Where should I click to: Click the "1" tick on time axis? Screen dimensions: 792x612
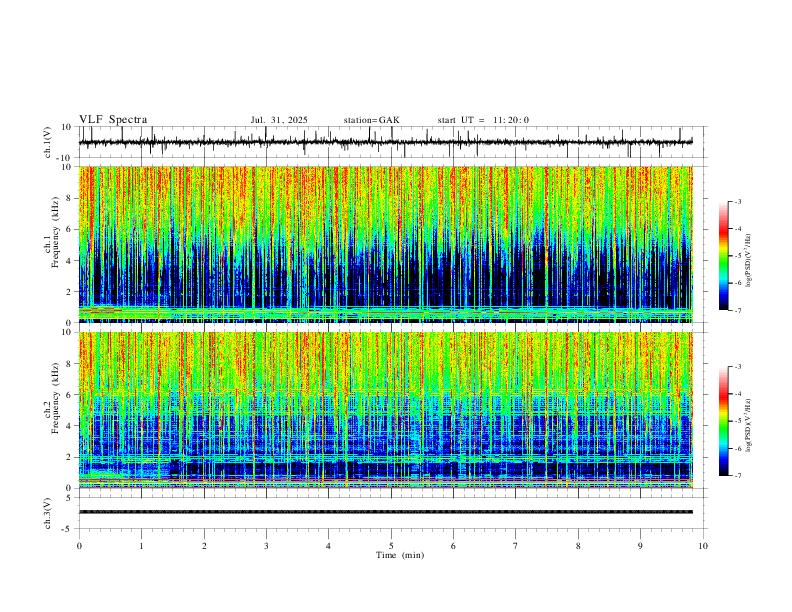coord(141,546)
